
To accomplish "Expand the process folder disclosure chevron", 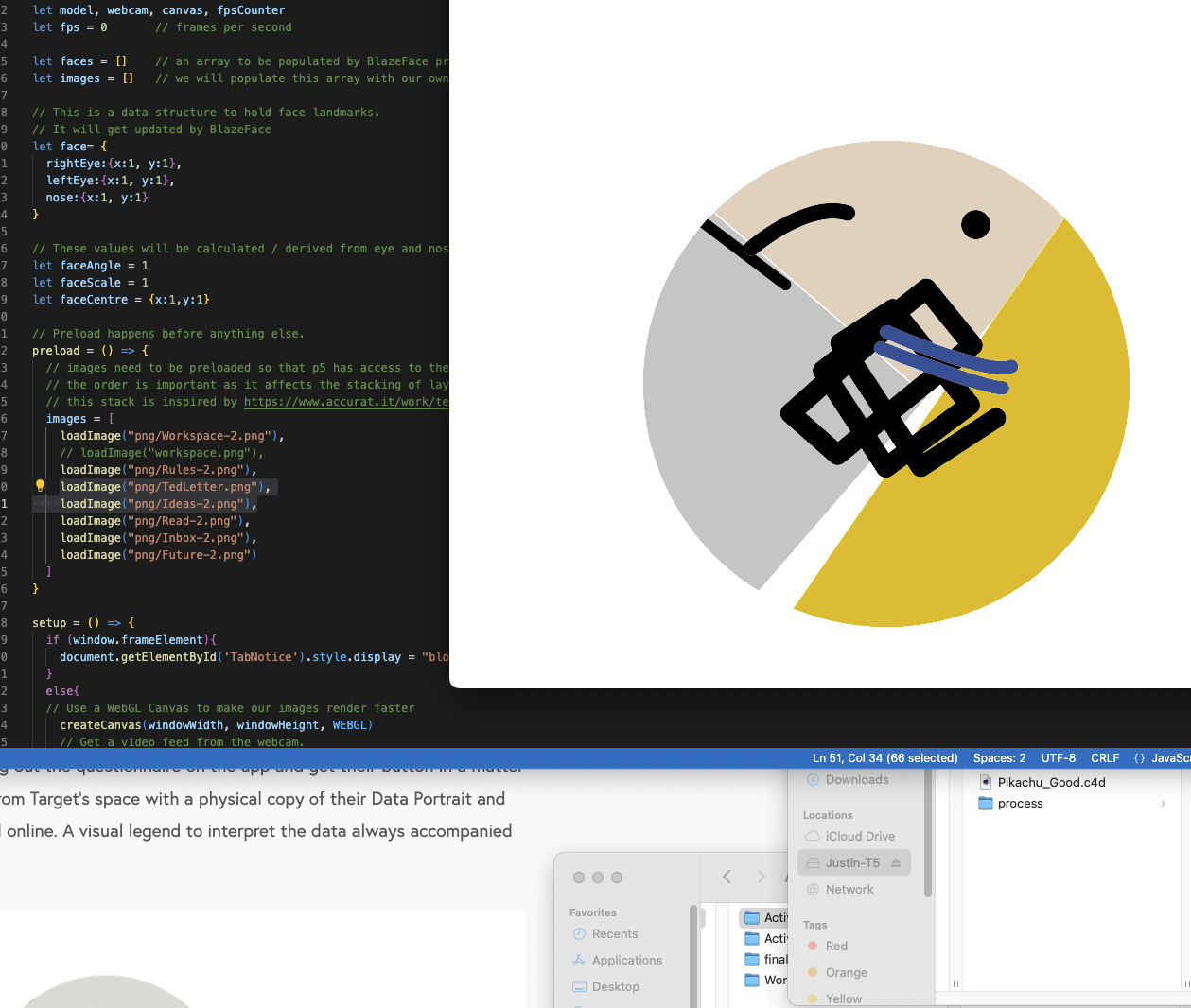I will [1162, 803].
